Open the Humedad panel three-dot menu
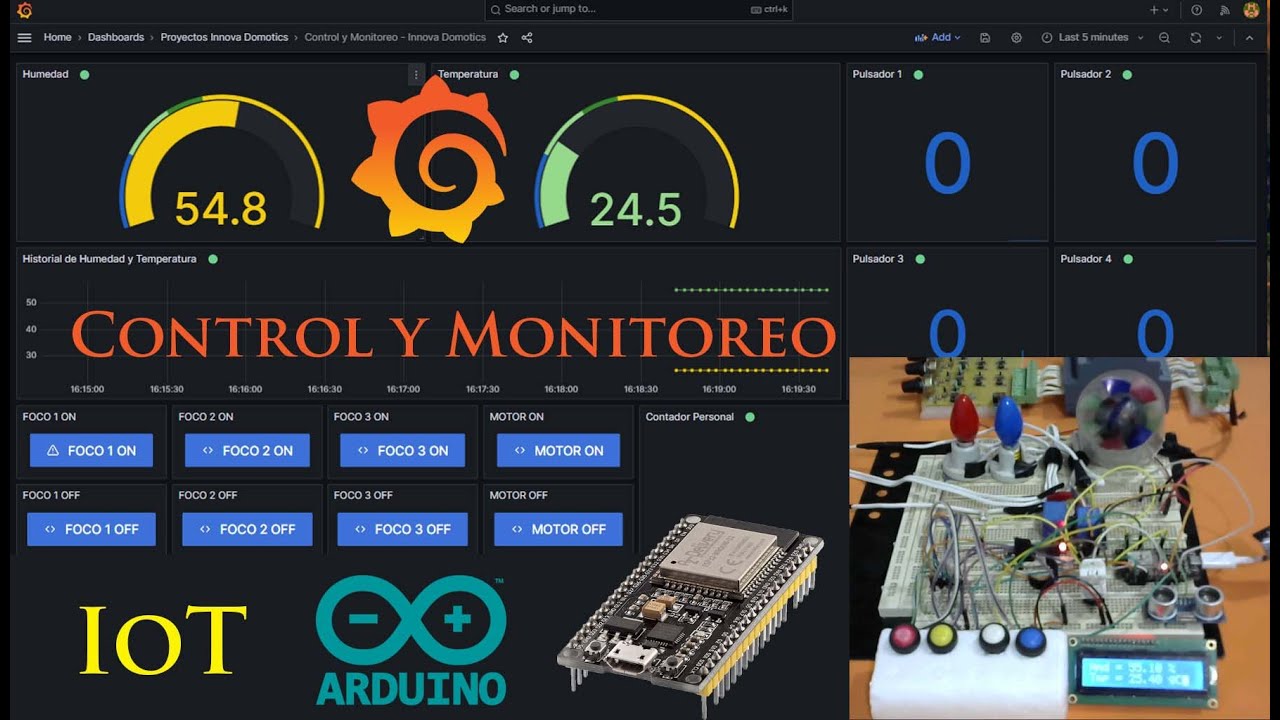 [x=416, y=75]
